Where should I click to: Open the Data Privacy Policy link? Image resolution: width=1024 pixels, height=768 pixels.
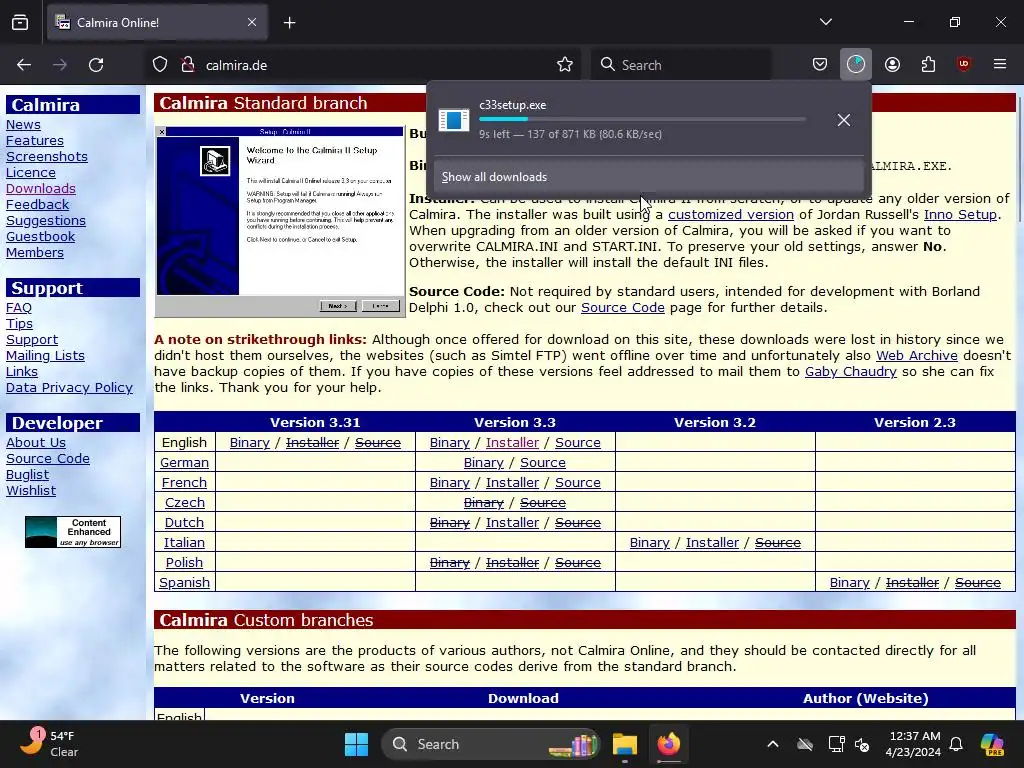(69, 388)
